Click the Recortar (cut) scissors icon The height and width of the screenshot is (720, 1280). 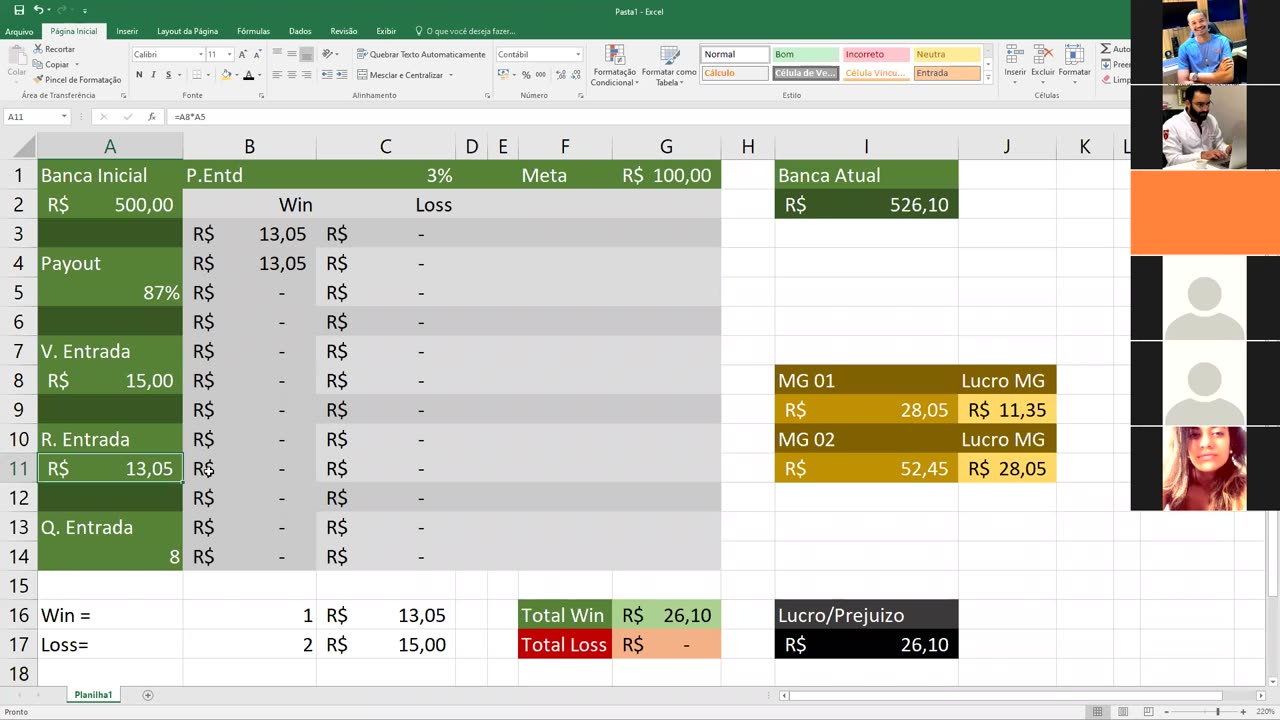[x=38, y=49]
